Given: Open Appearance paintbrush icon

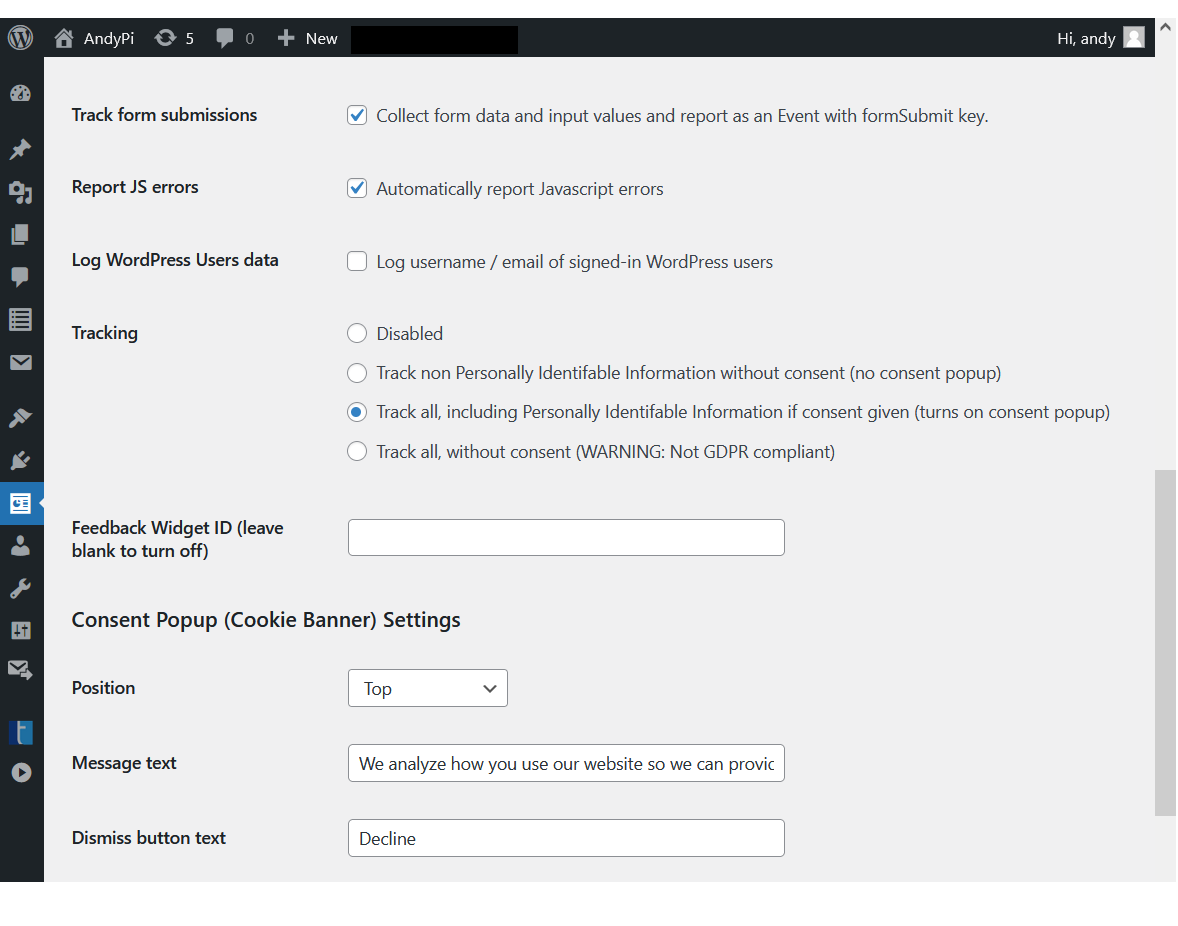Looking at the screenshot, I should tap(21, 418).
